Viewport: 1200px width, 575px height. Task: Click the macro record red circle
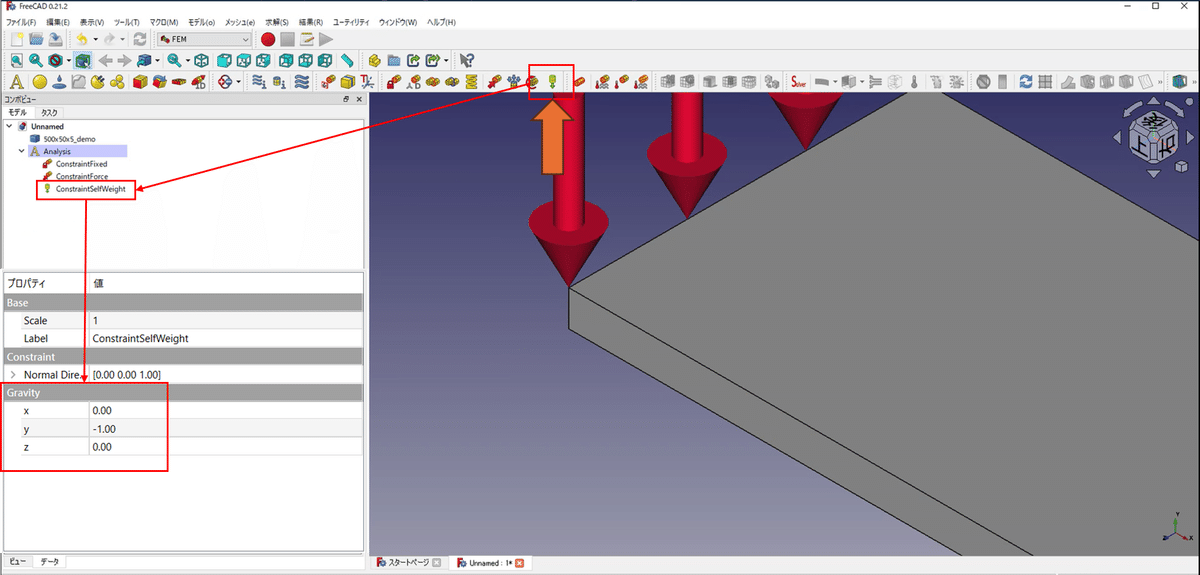(x=267, y=39)
